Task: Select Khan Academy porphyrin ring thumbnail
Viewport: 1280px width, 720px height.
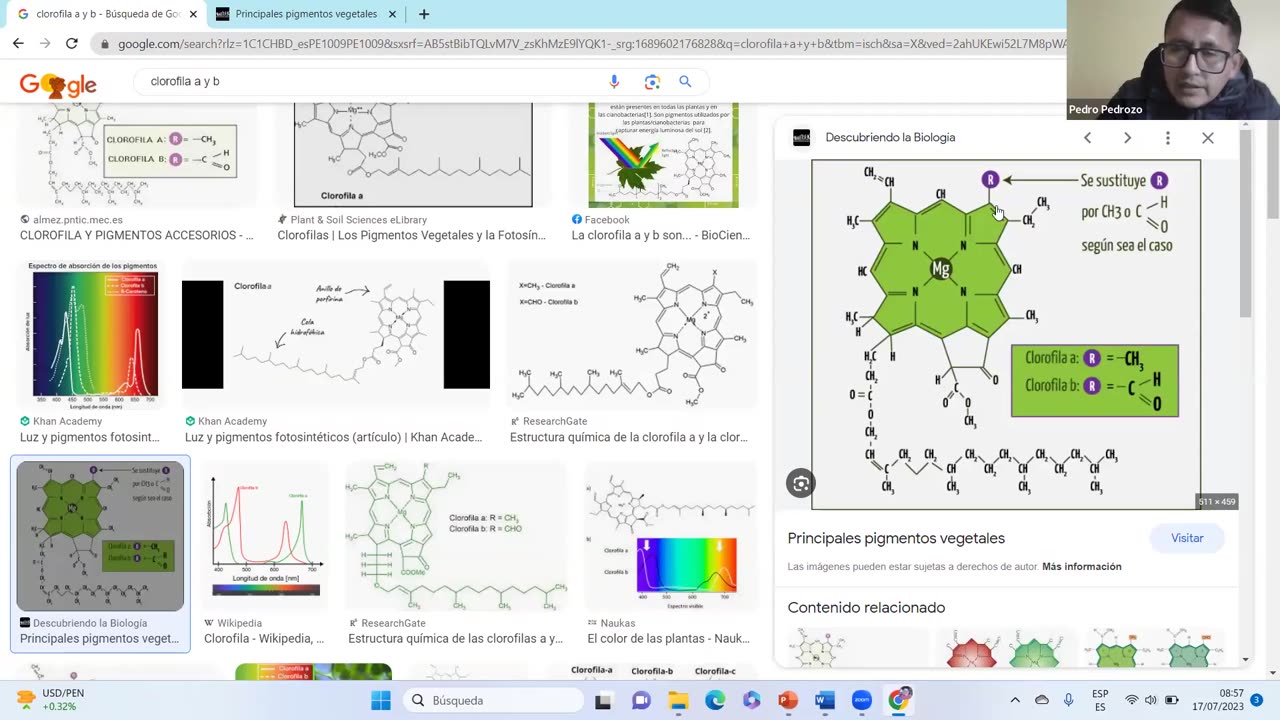Action: tap(336, 334)
